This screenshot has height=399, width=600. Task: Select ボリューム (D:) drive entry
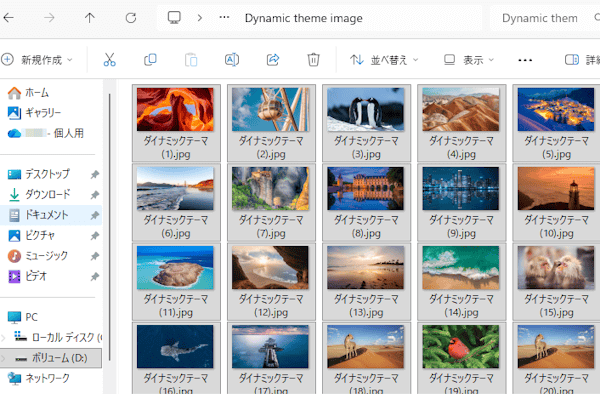51,358
